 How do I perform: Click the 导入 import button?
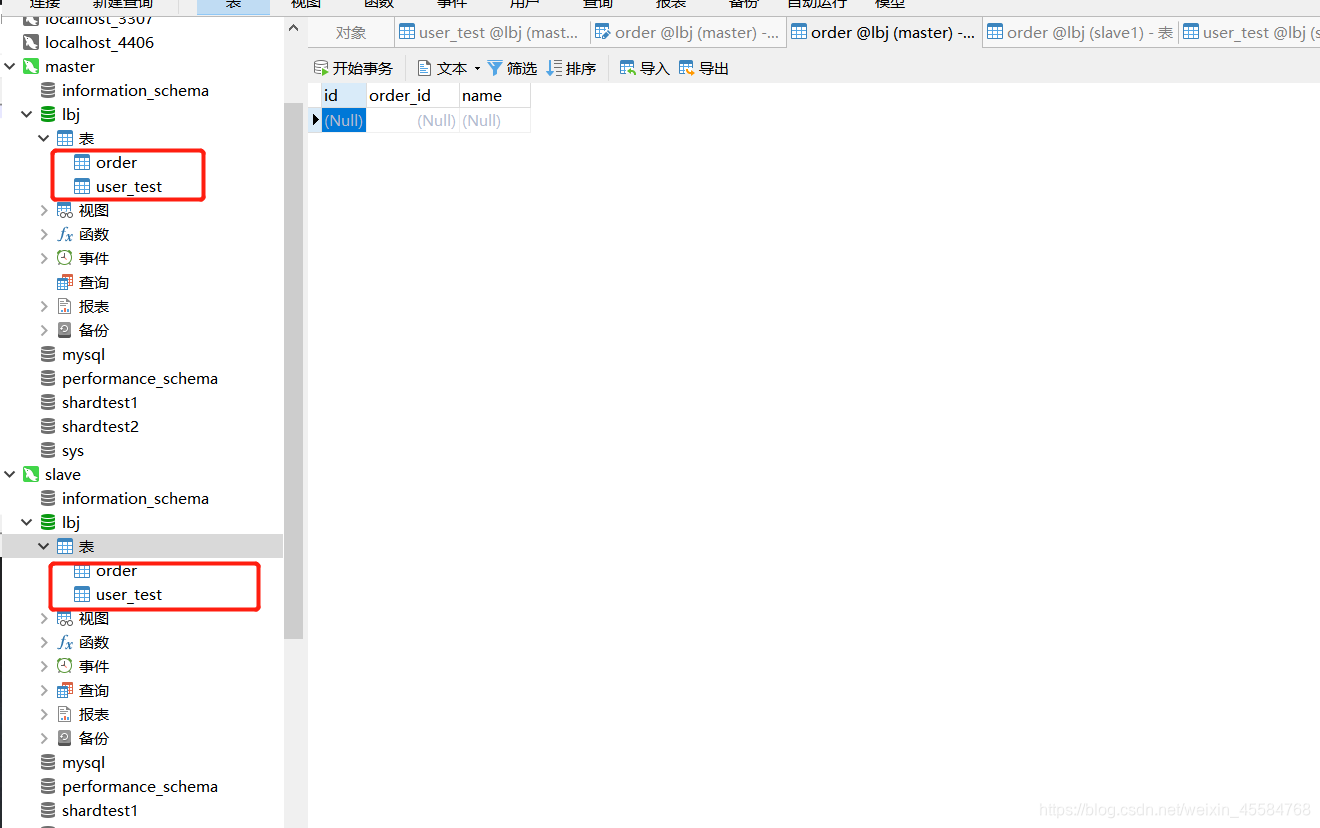[644, 68]
